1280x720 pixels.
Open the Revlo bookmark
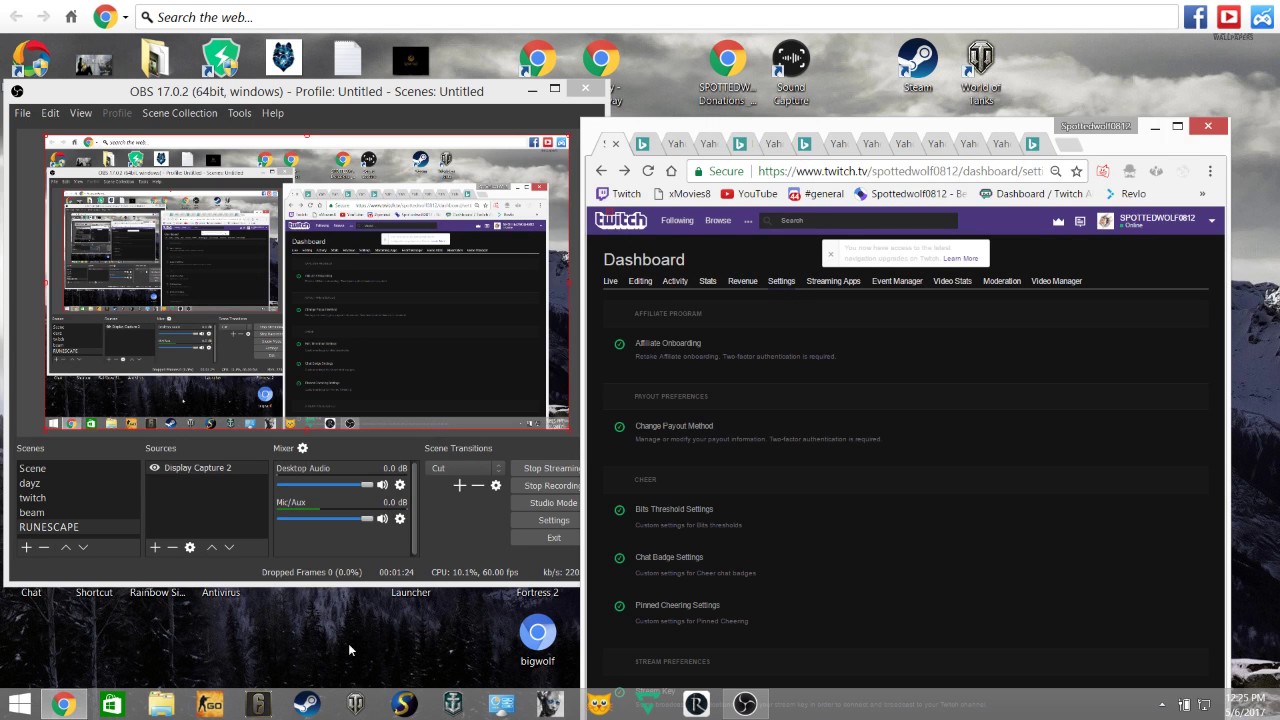point(1125,194)
